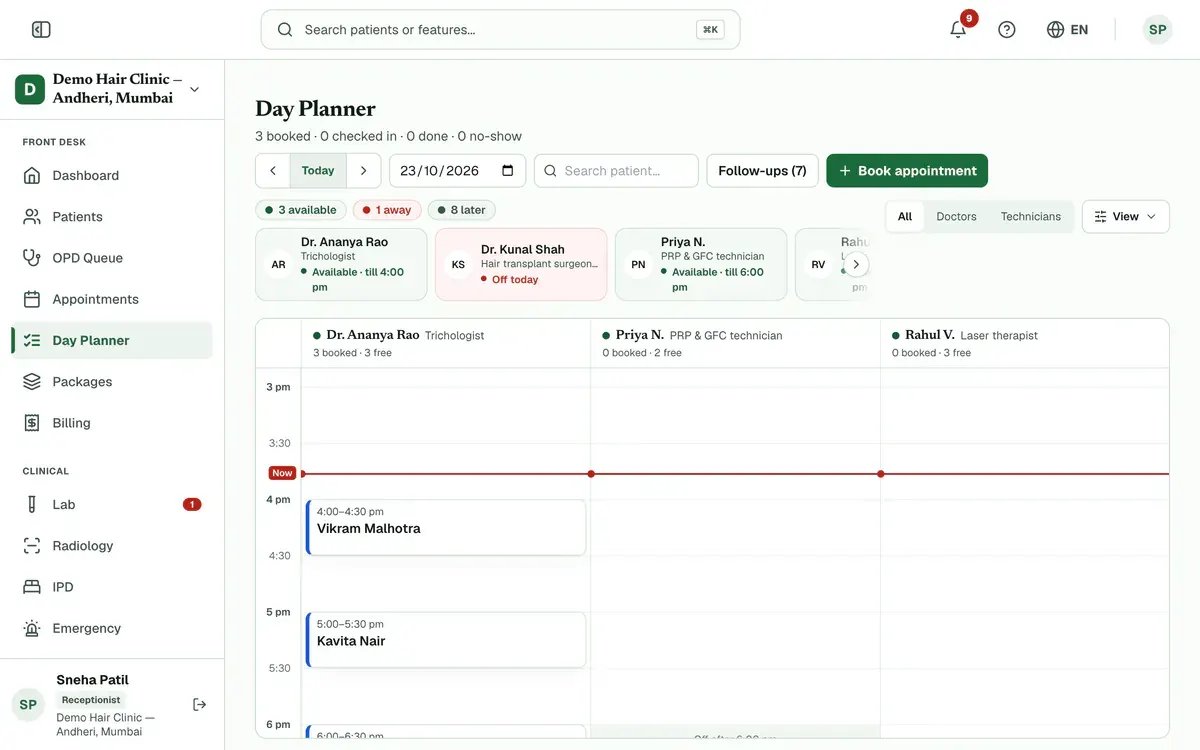Click the Rahul V. column header
The width and height of the screenshot is (1200, 750).
(x=1024, y=343)
